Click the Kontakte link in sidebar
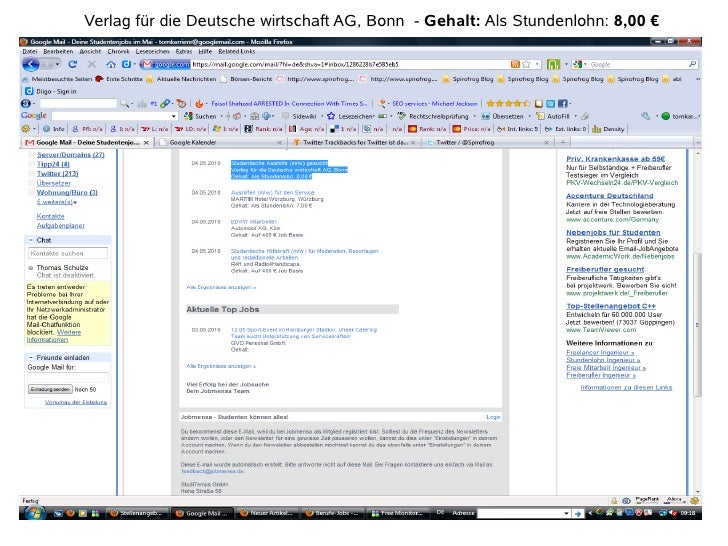Image resolution: width=728 pixels, height=546 pixels. tap(50, 216)
